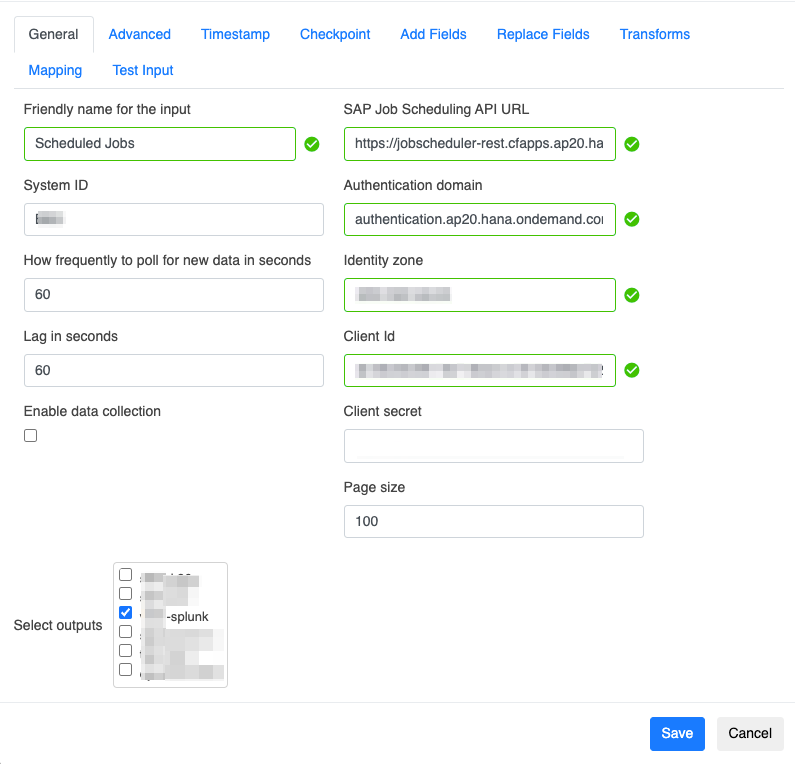The height and width of the screenshot is (764, 795).
Task: Enable data collection checkbox
Action: pyautogui.click(x=31, y=436)
